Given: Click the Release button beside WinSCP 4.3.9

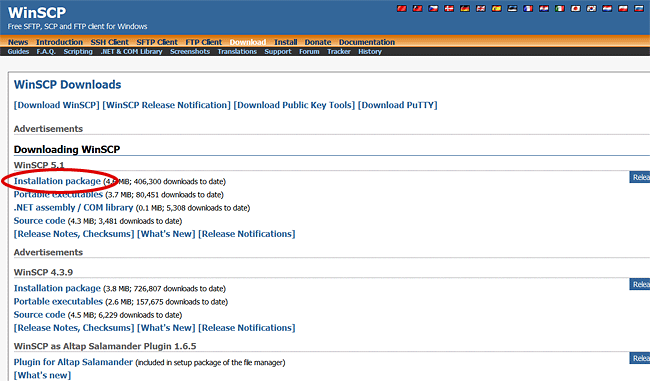Looking at the screenshot, I should click(640, 284).
